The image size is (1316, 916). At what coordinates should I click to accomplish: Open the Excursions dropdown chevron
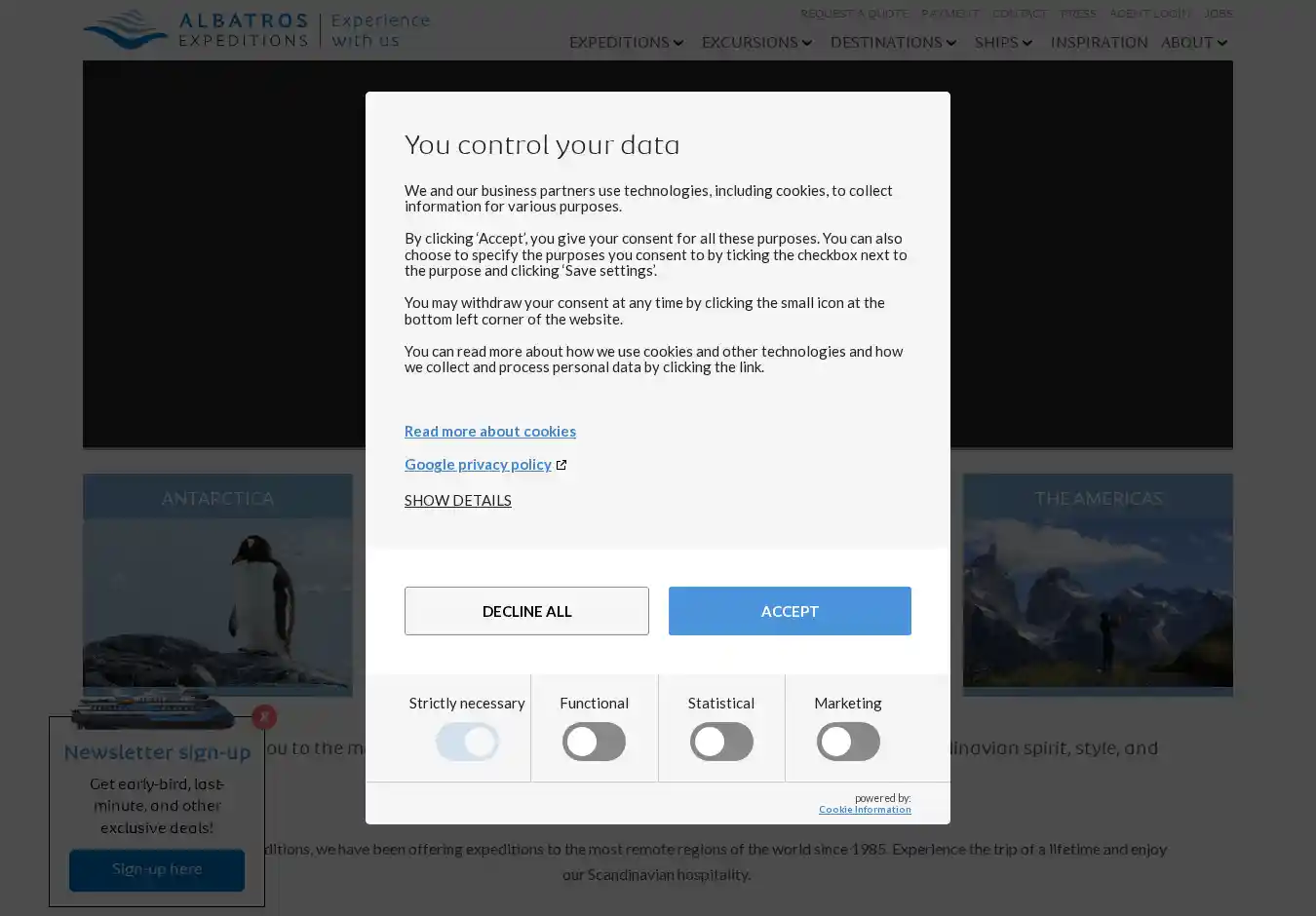click(806, 43)
